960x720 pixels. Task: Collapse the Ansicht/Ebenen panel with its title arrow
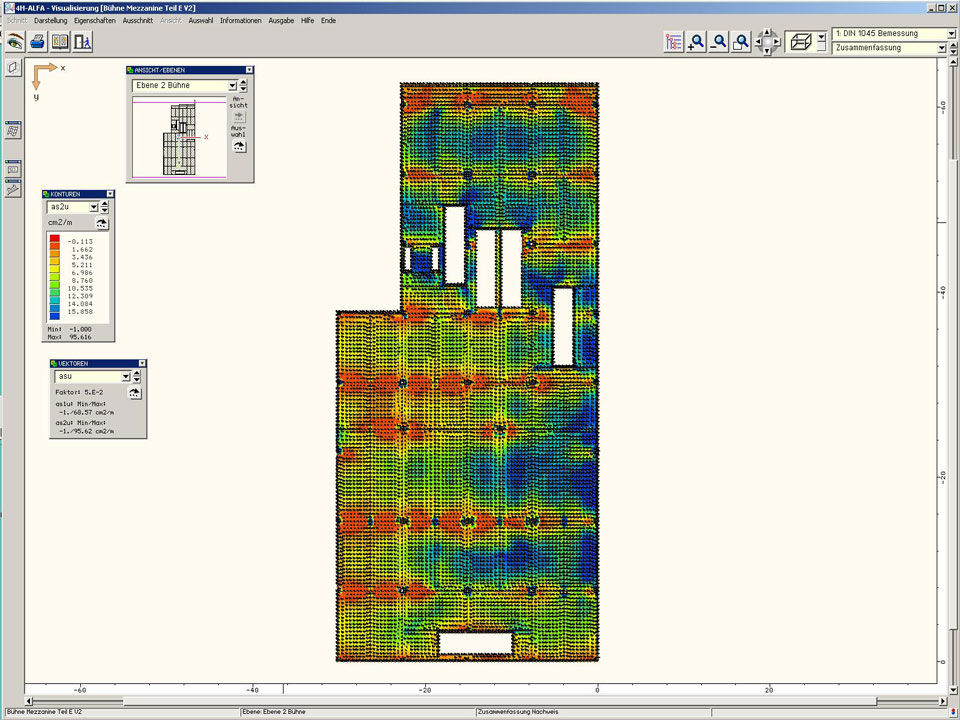249,70
